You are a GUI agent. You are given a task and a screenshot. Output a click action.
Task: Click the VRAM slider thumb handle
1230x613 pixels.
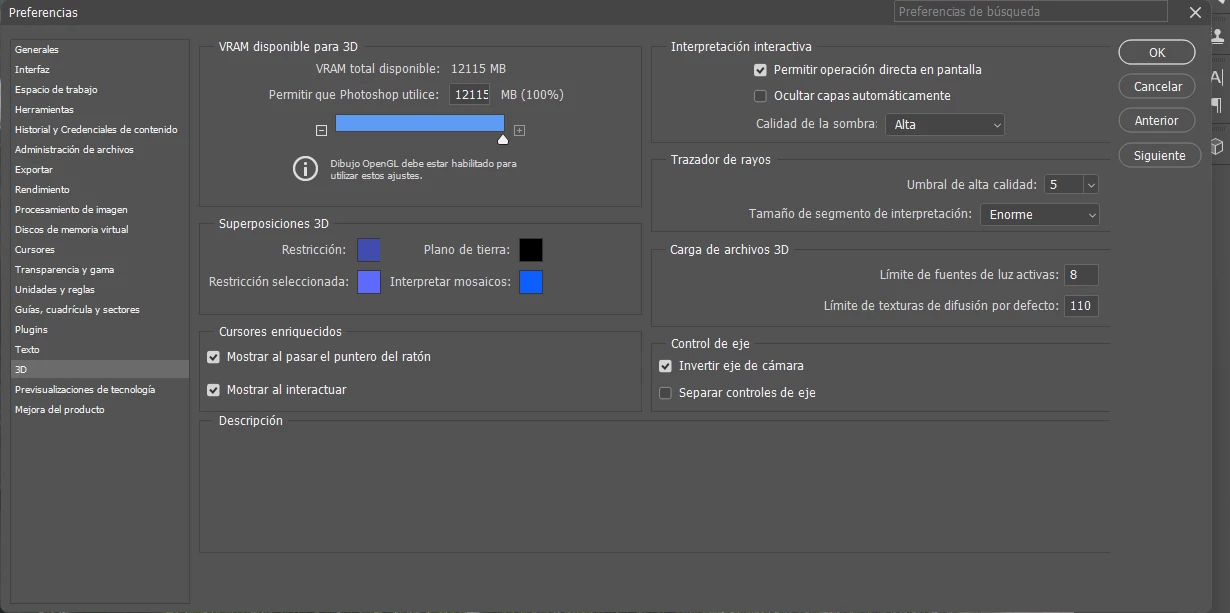pyautogui.click(x=503, y=139)
